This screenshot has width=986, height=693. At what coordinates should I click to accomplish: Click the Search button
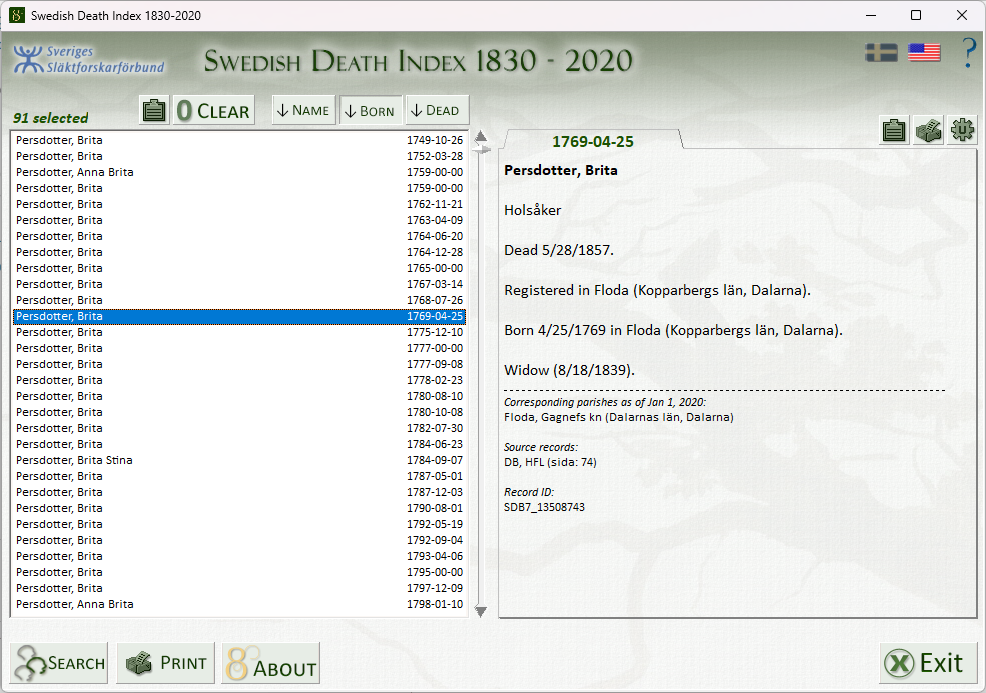click(x=59, y=663)
